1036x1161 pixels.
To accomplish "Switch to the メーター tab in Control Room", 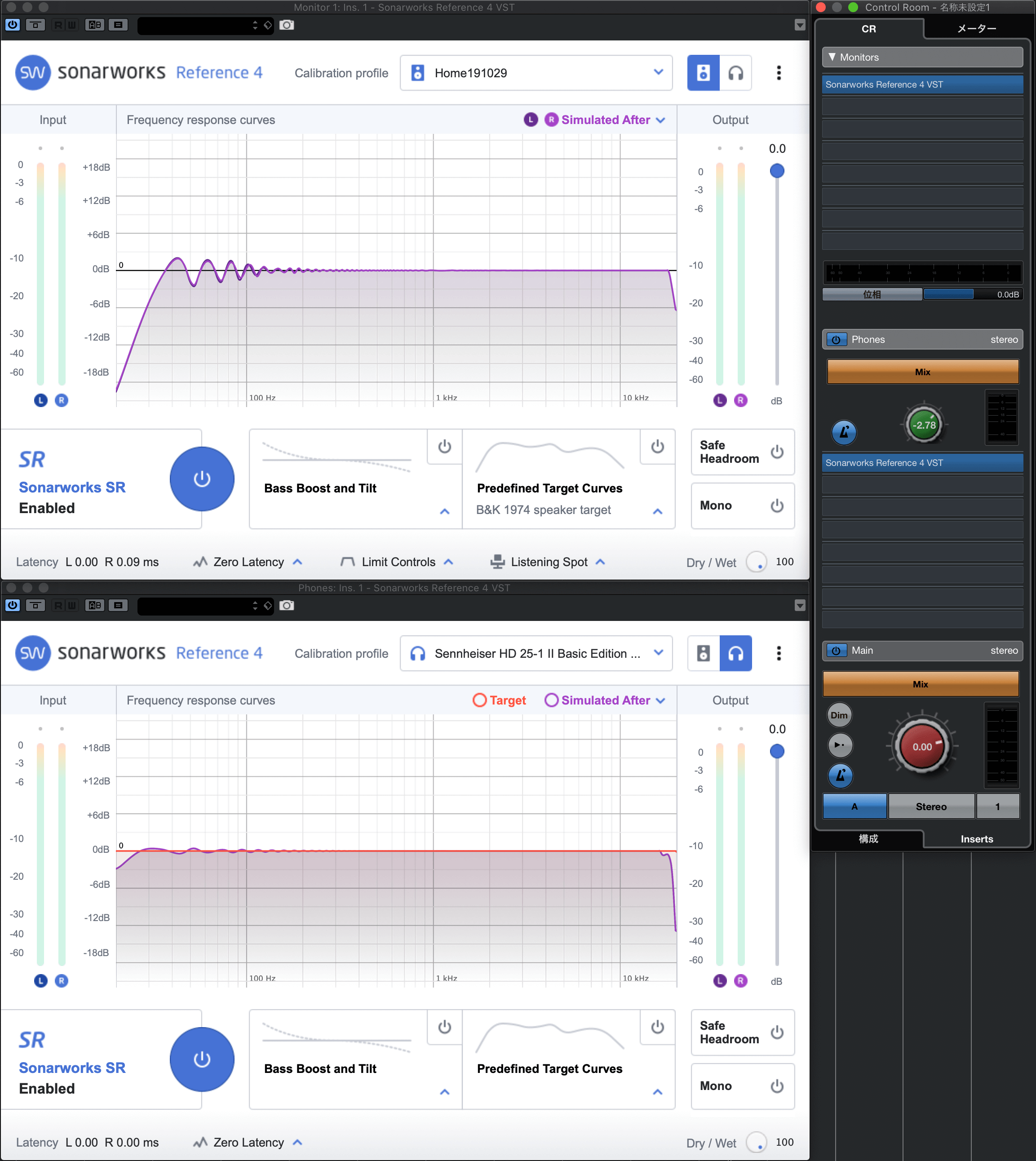I will click(x=976, y=28).
